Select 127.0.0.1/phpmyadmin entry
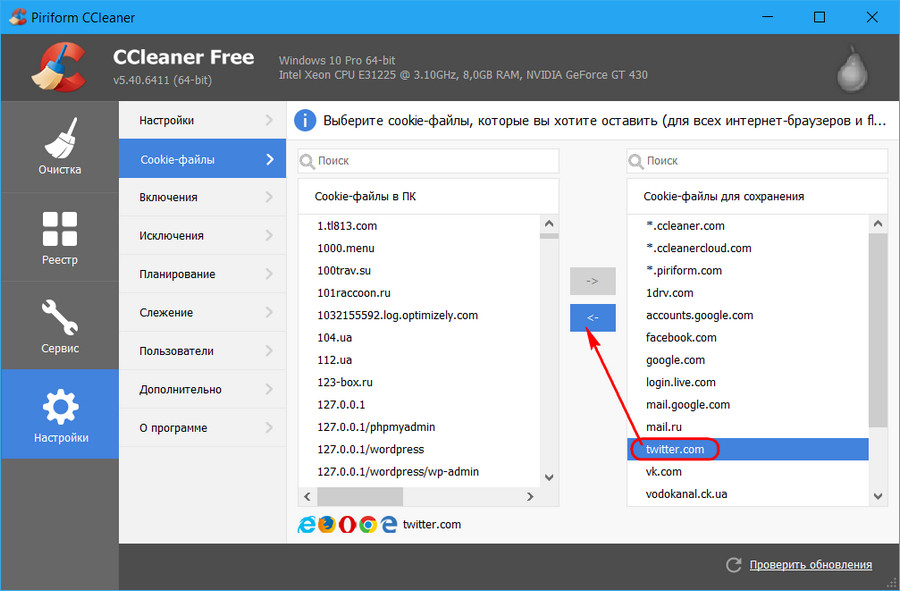Viewport: 900px width, 591px height. click(x=419, y=427)
